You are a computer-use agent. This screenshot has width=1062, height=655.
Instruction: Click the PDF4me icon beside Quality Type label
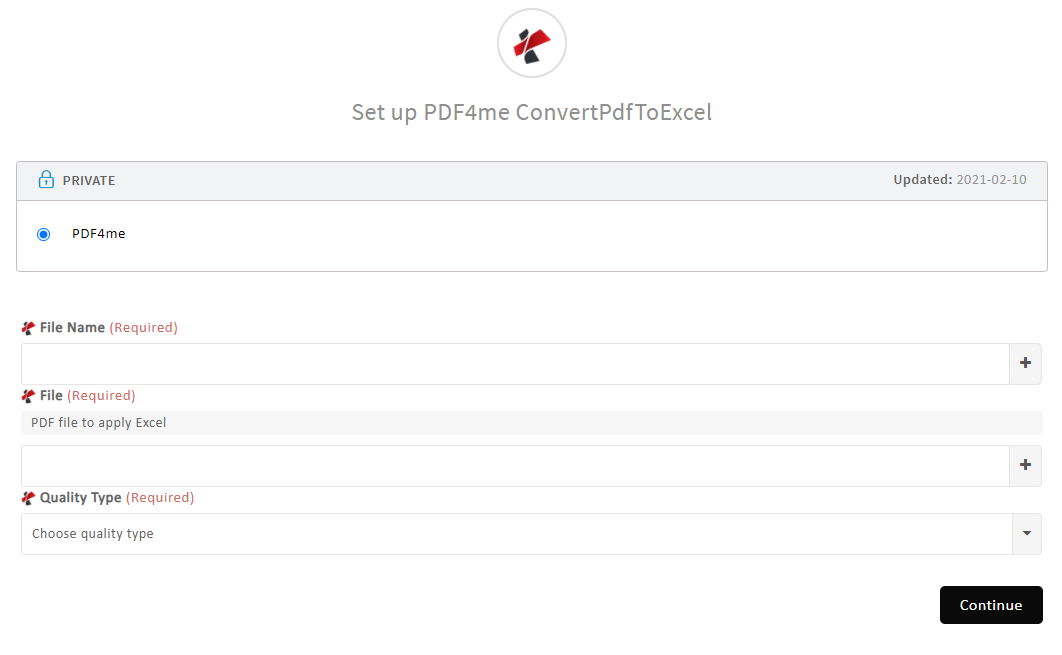(x=28, y=497)
